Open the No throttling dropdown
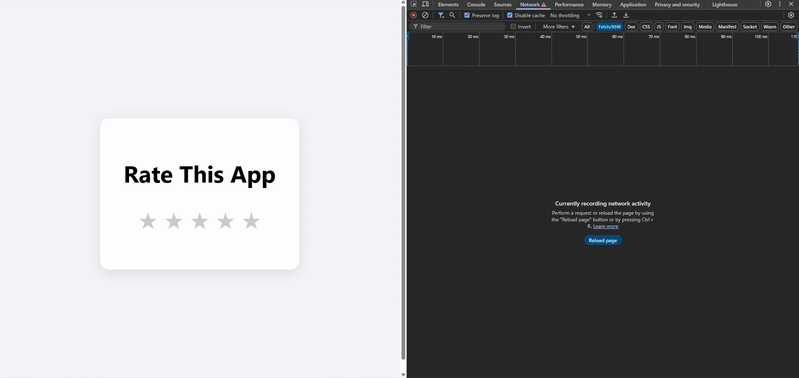Viewport: 799px width, 378px height. [570, 15]
